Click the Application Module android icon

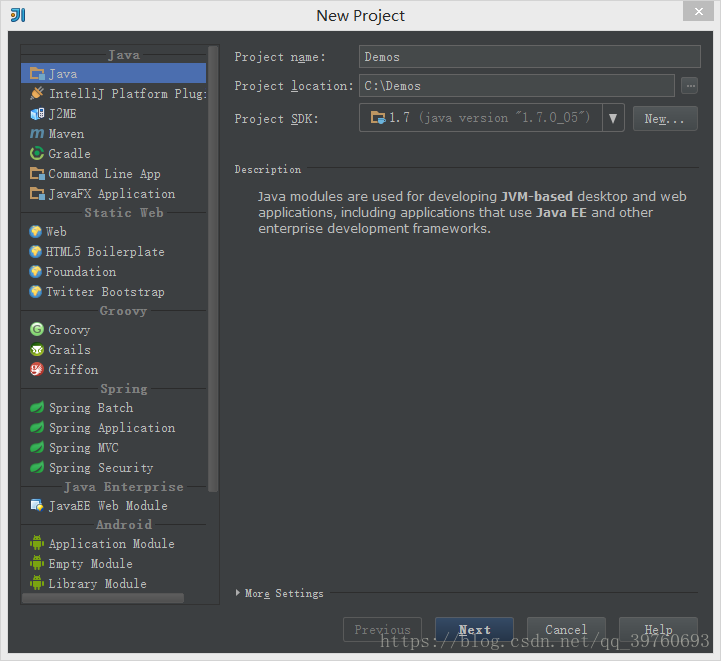[37, 543]
